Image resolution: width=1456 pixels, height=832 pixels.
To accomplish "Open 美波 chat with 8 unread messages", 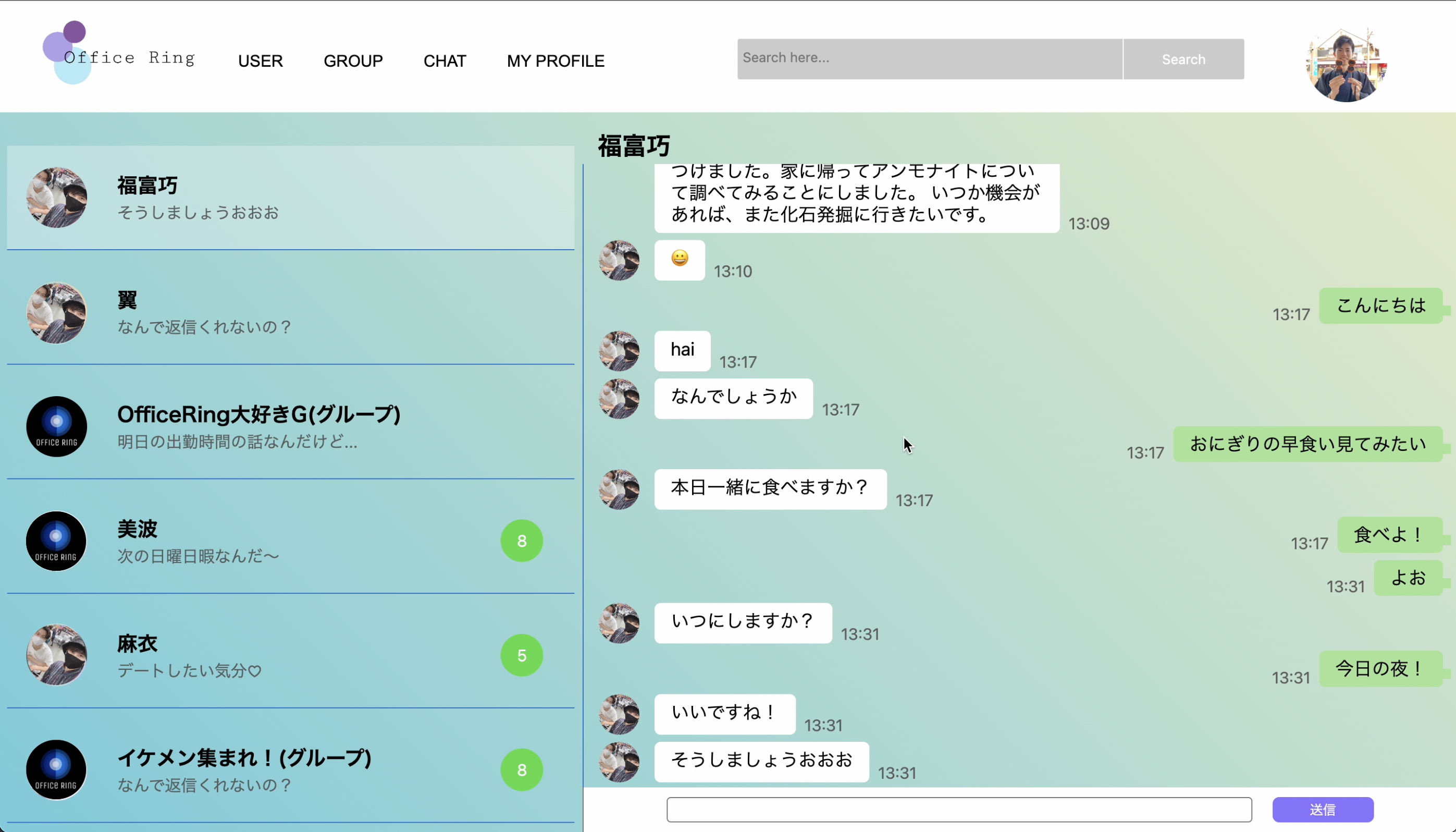I will click(x=291, y=541).
